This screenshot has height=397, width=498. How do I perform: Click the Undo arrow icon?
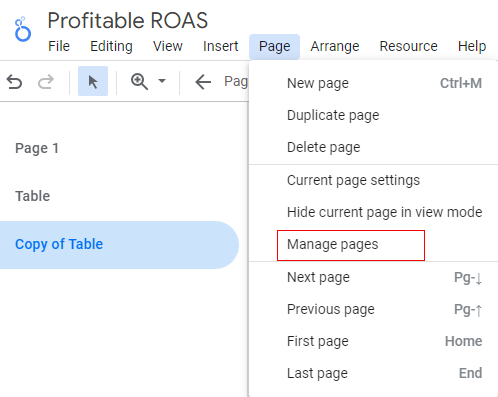pyautogui.click(x=14, y=81)
